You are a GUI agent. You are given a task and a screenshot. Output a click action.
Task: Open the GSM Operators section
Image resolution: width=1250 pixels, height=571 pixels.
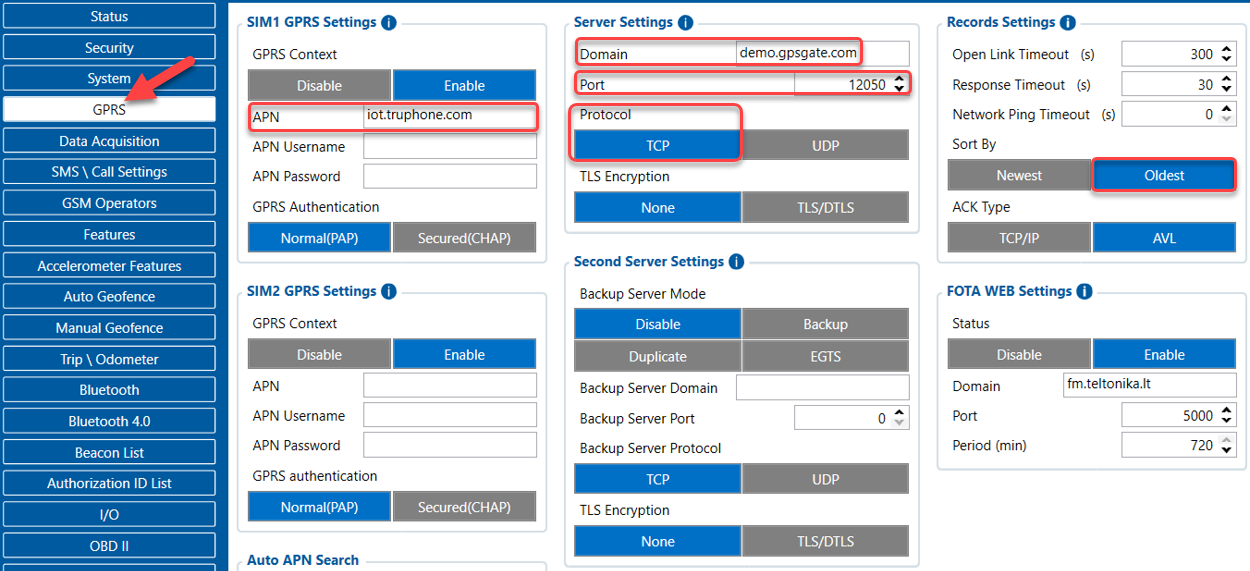click(109, 203)
